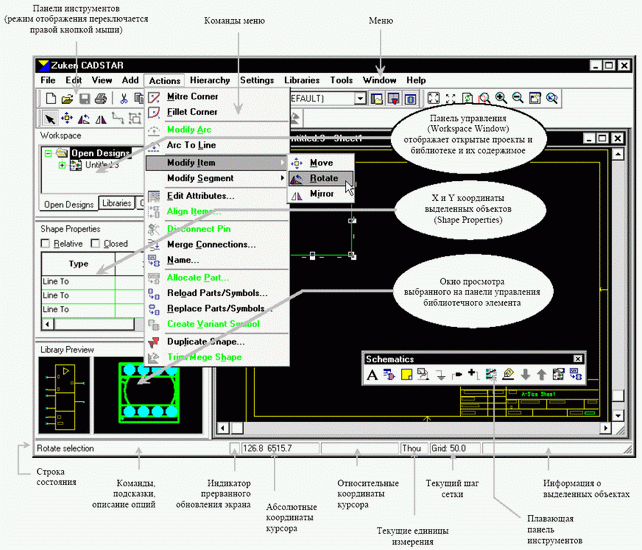Click the world zoom magnifier icon
642x550 pixels.
[552, 98]
